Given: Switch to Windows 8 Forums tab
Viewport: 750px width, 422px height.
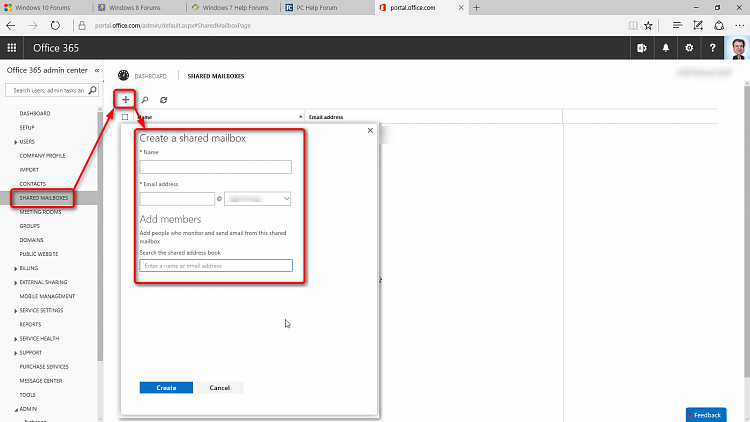Looking at the screenshot, I should 134,8.
